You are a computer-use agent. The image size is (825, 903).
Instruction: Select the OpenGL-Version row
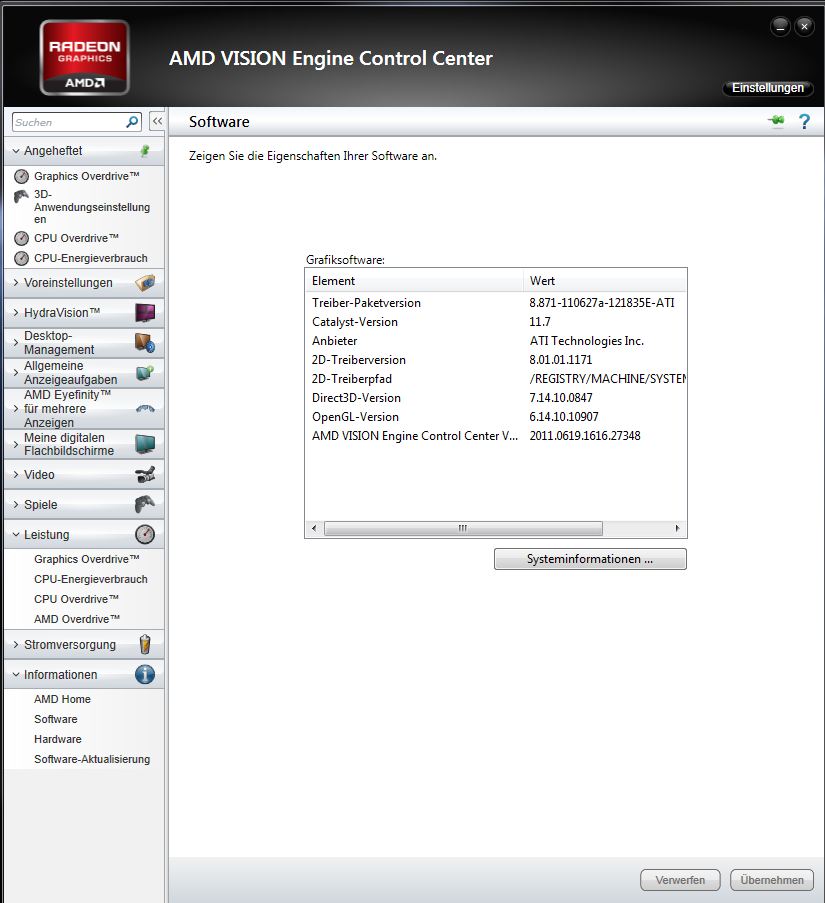coord(496,417)
